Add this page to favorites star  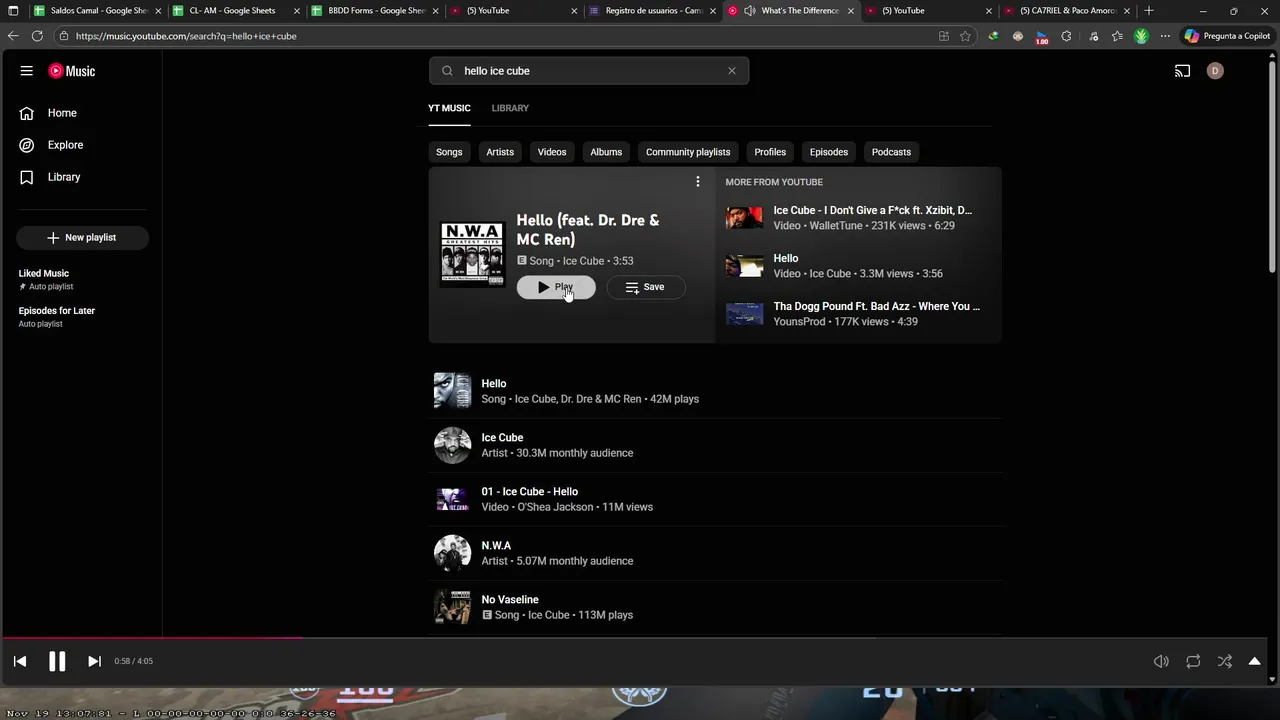(965, 36)
